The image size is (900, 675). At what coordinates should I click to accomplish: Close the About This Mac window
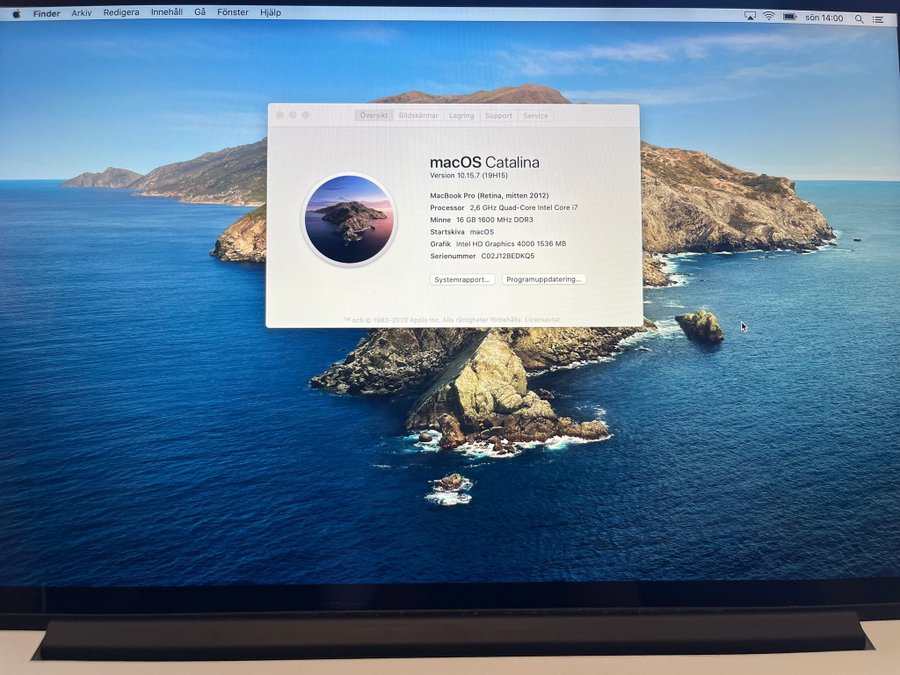pyautogui.click(x=280, y=115)
